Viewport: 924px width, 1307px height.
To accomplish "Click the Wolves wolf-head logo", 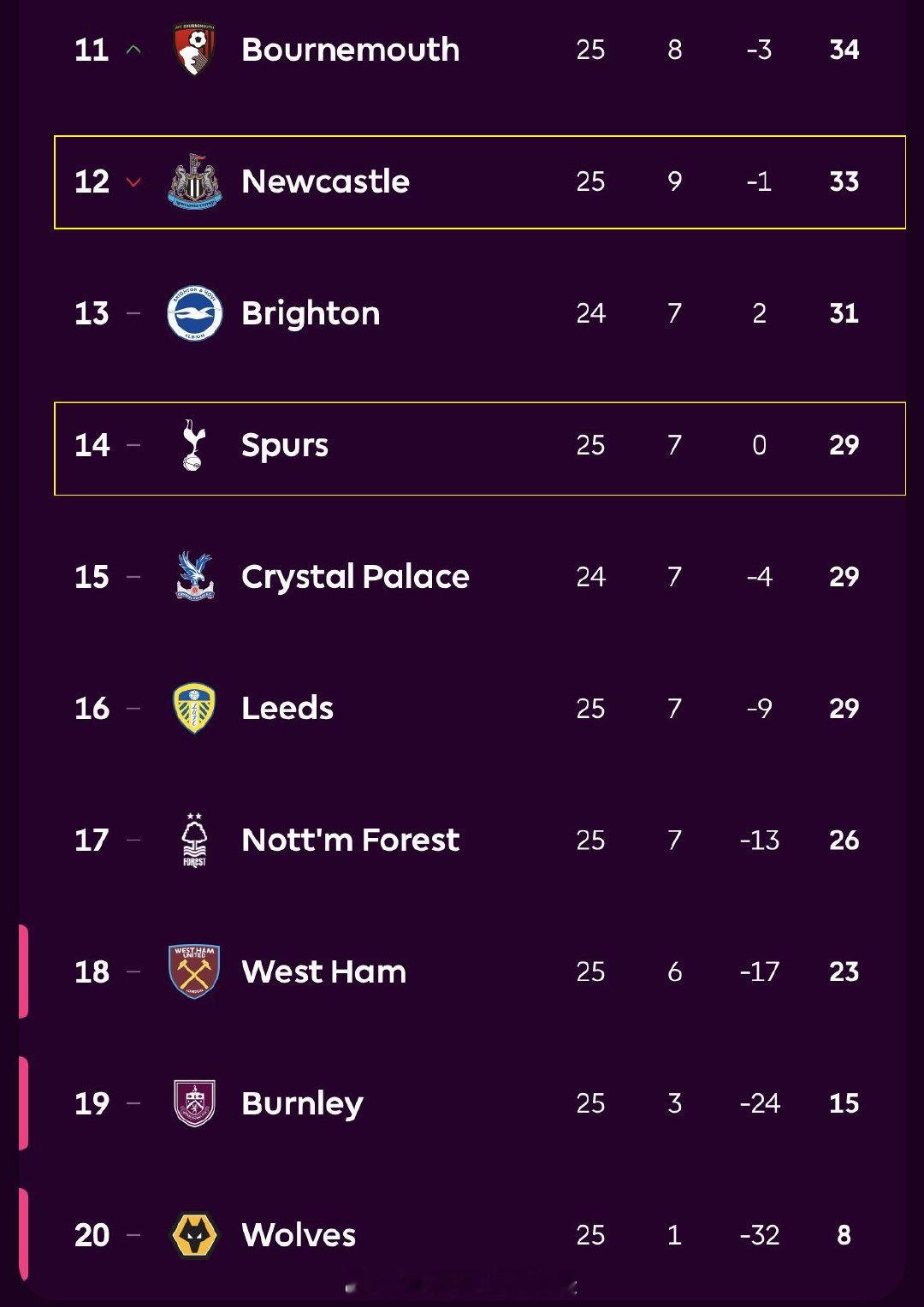I will click(x=194, y=1235).
